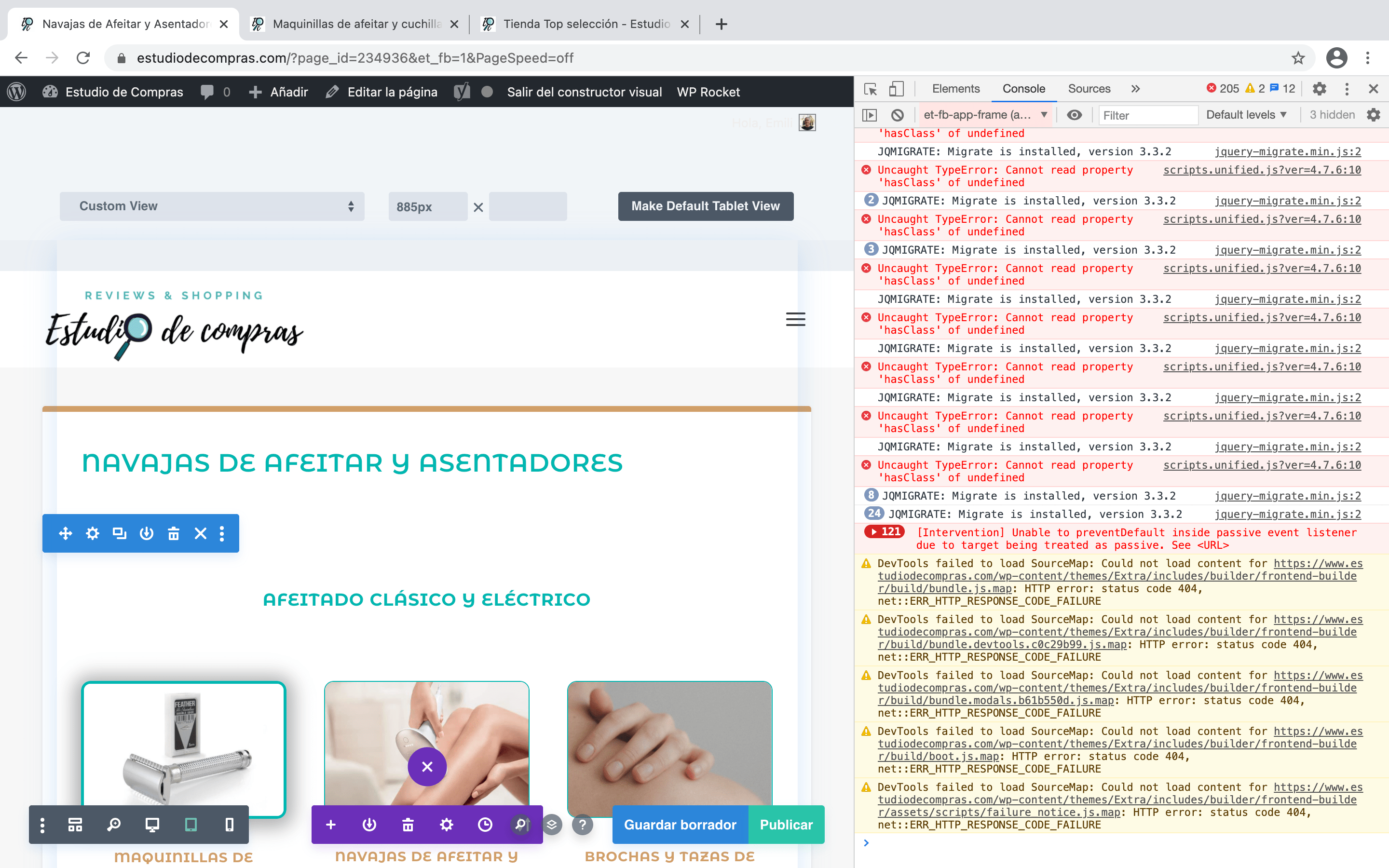Open comments bubble in admin bar
The width and height of the screenshot is (1389, 868).
pyautogui.click(x=215, y=92)
